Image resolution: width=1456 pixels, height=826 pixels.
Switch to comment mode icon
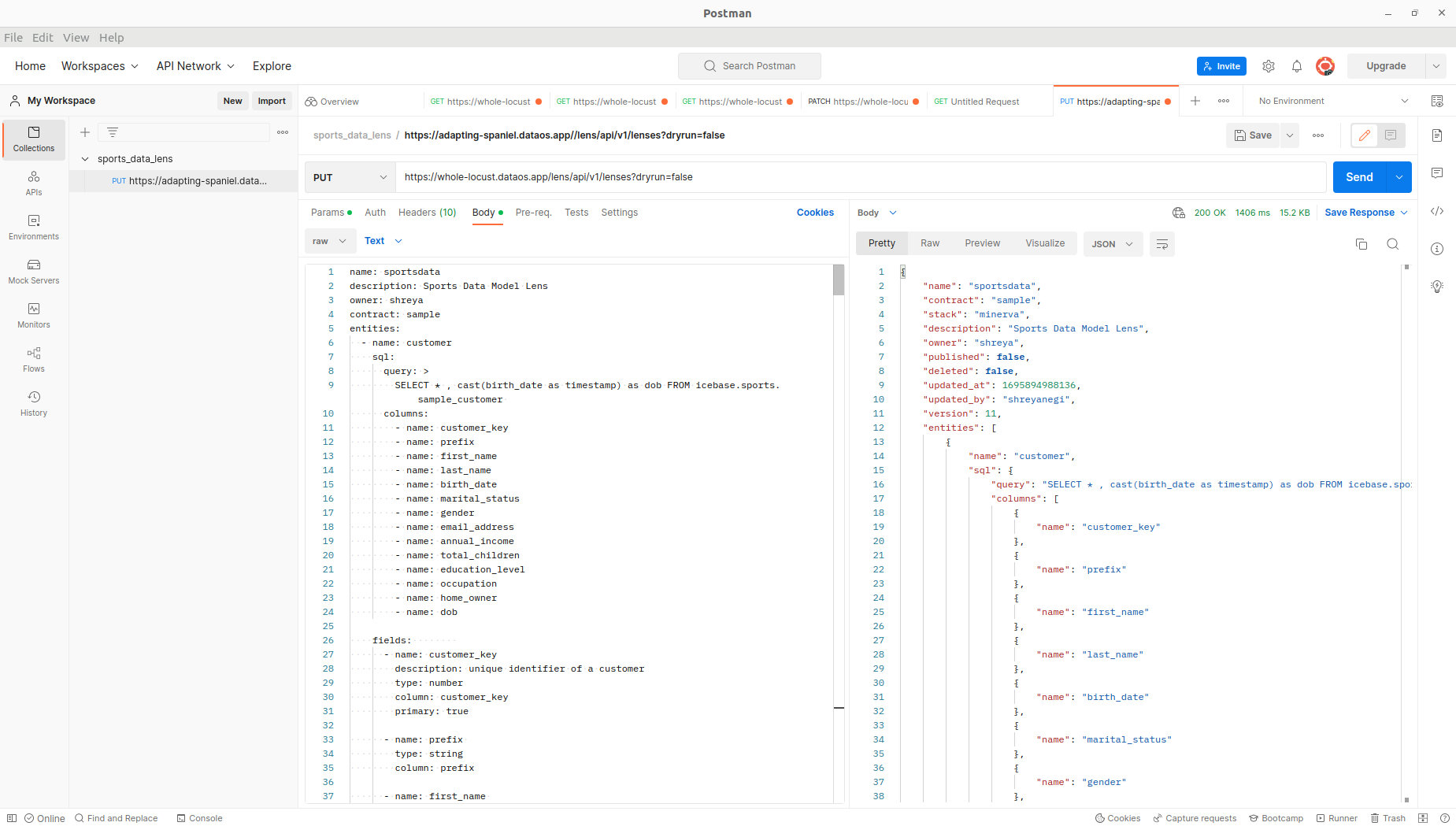[x=1391, y=135]
